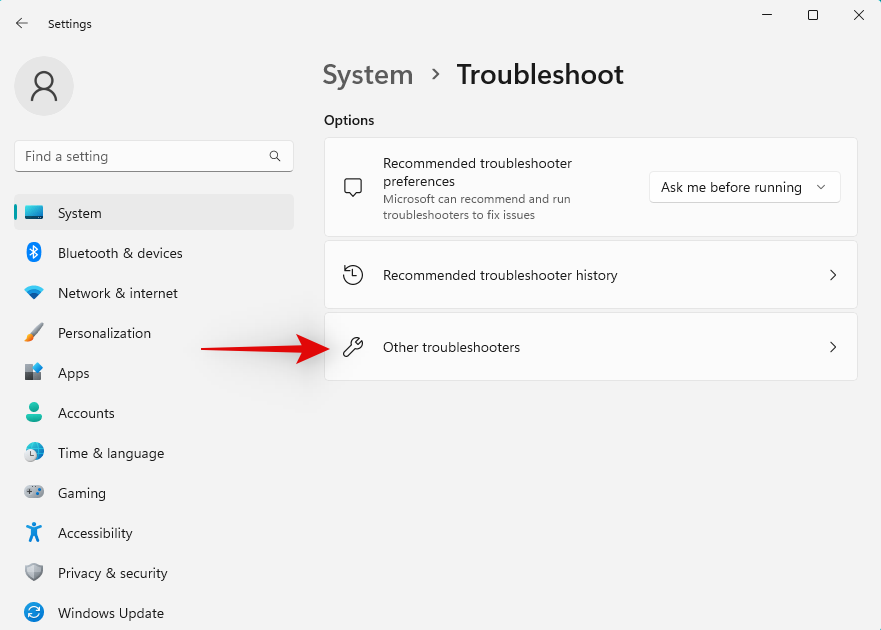The image size is (881, 630).
Task: Open the user profile avatar
Action: click(x=44, y=86)
